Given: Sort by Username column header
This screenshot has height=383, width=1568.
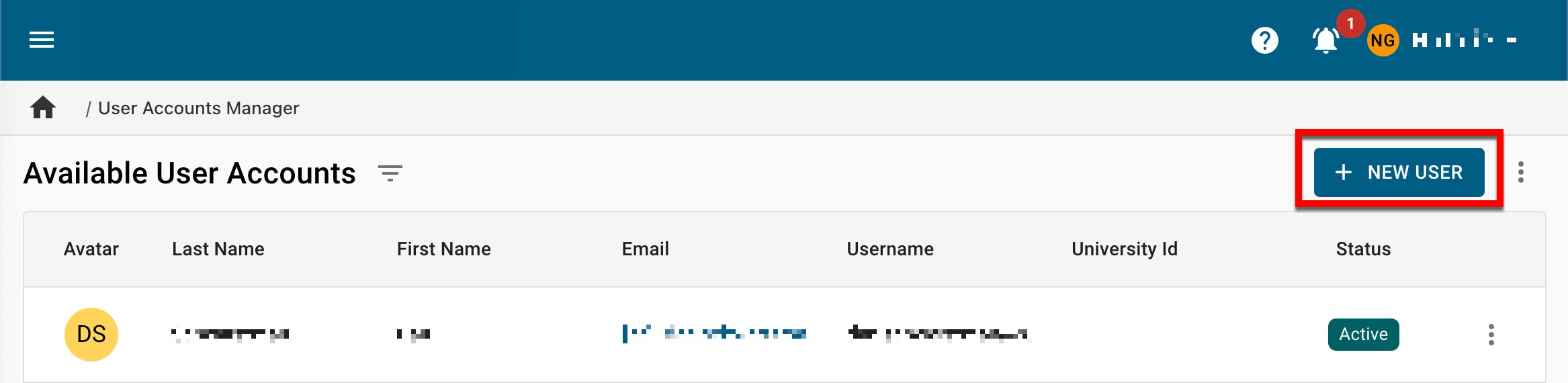Looking at the screenshot, I should tap(889, 249).
